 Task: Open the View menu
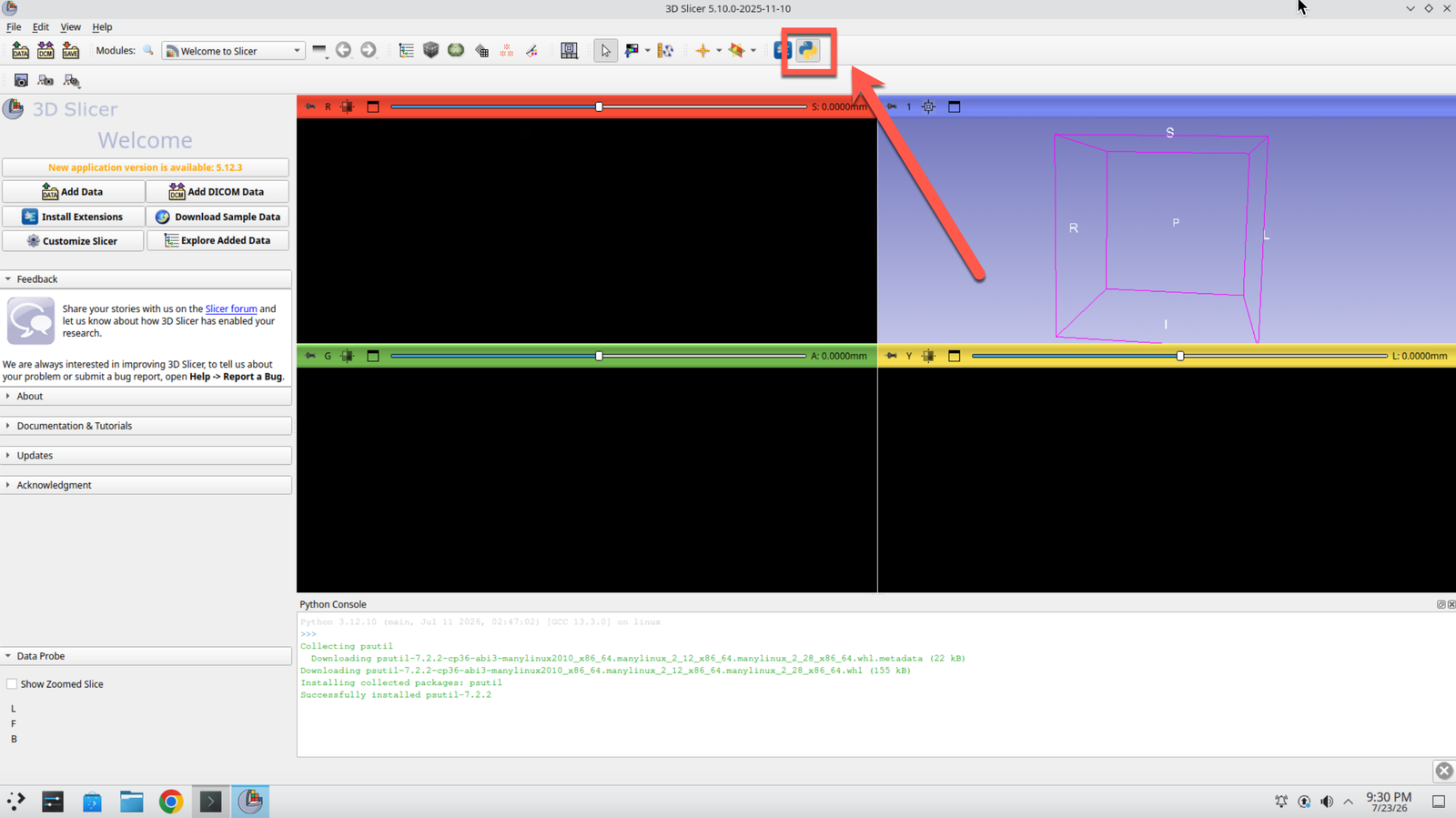70,27
